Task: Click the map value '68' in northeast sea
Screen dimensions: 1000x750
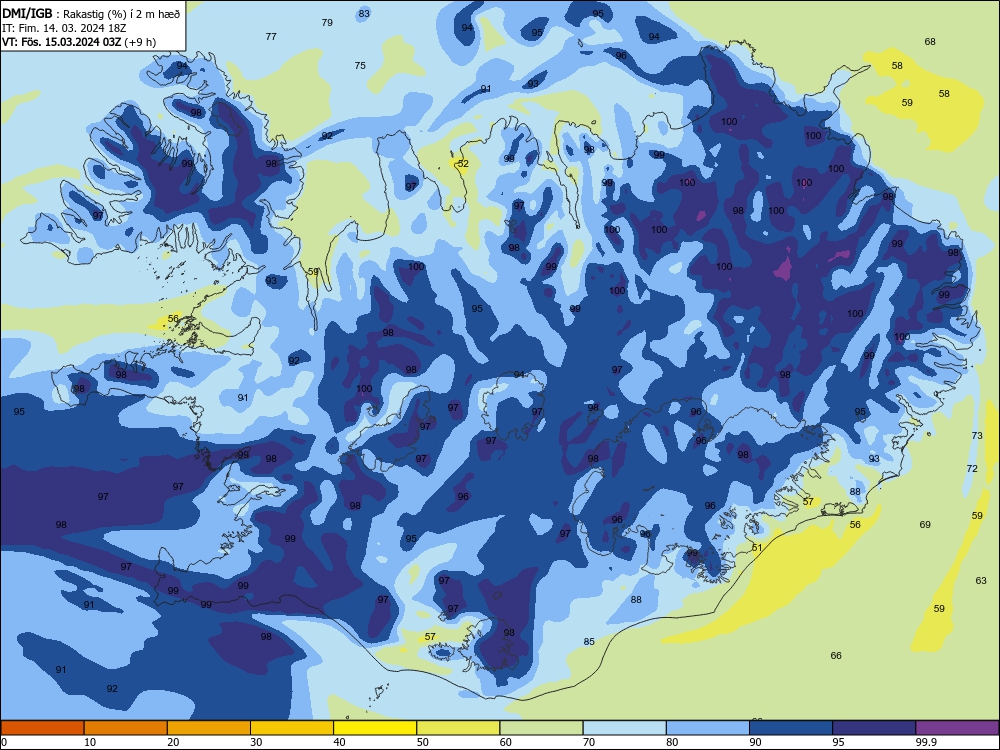Action: 930,41
